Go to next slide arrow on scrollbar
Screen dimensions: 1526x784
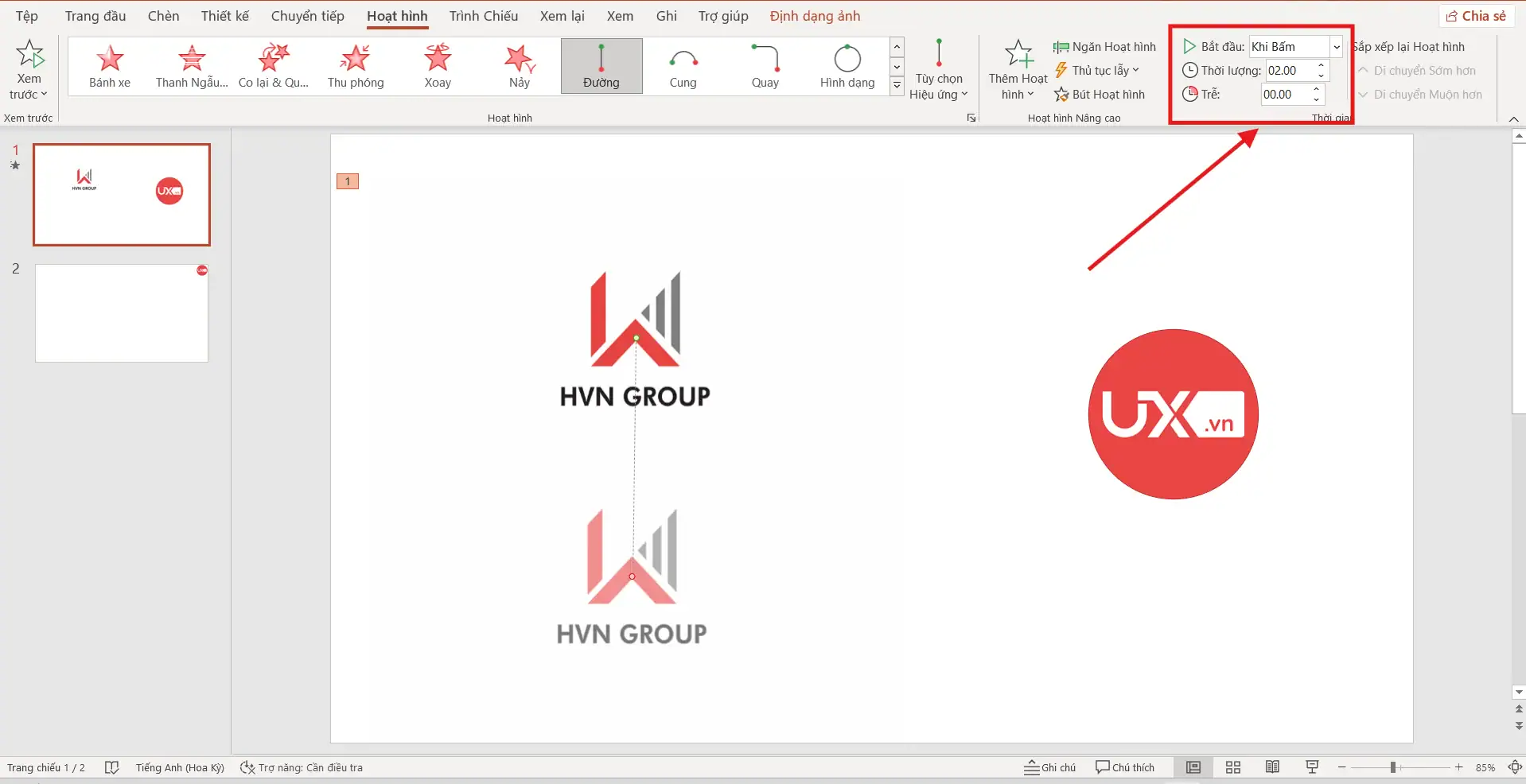(1519, 725)
